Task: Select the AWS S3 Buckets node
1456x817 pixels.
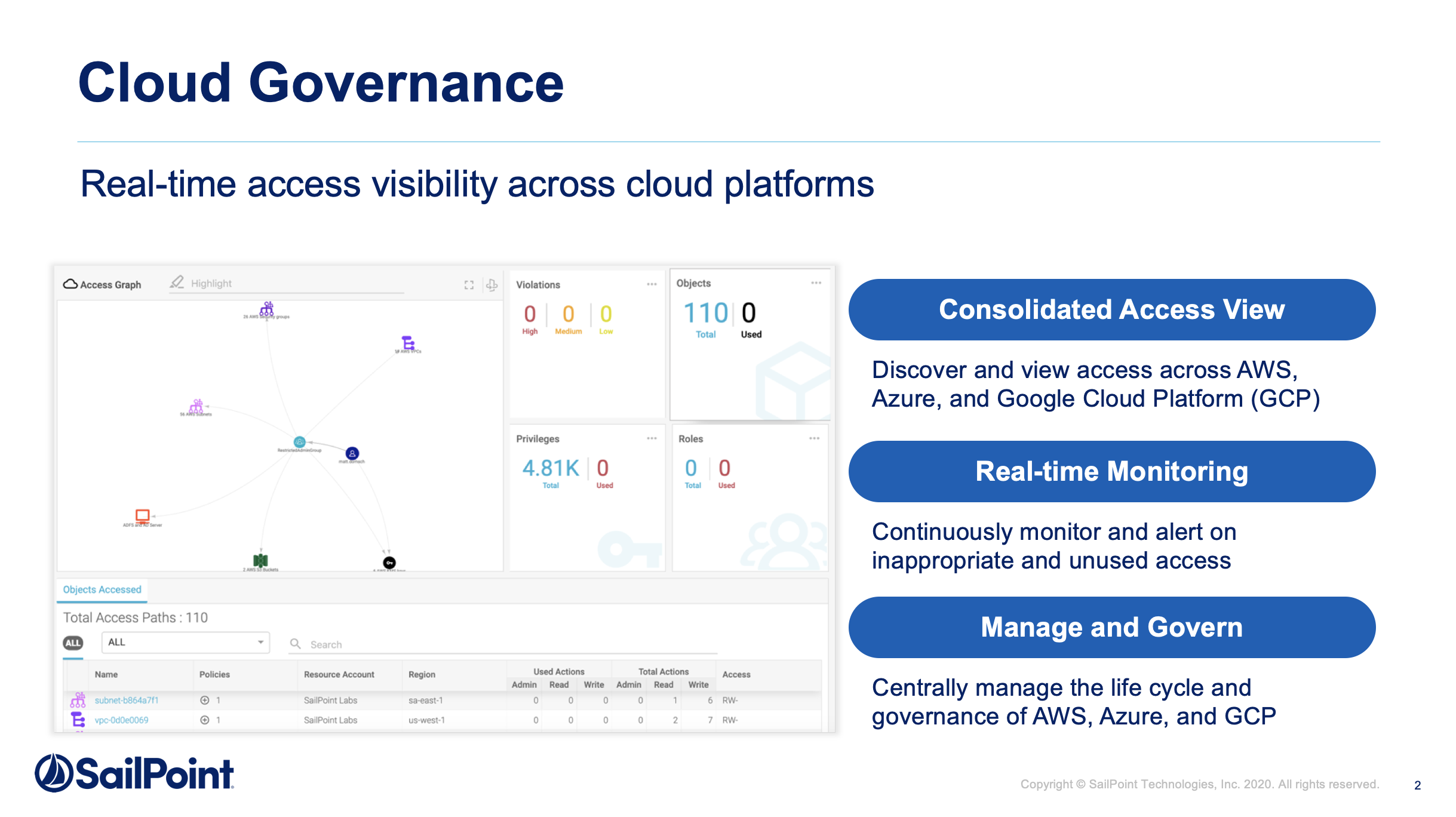Action: [260, 560]
